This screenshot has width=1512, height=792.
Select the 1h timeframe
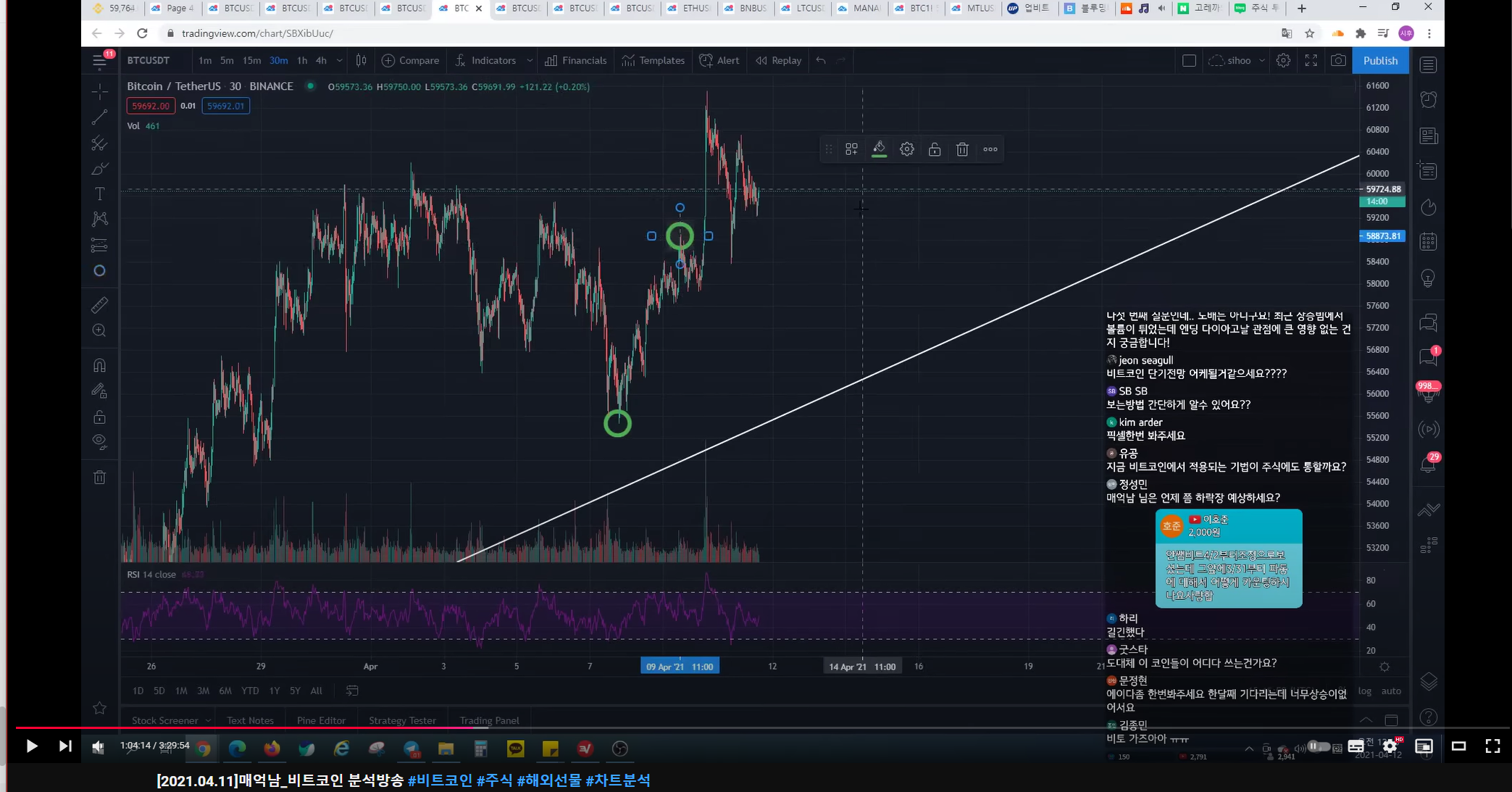point(302,60)
